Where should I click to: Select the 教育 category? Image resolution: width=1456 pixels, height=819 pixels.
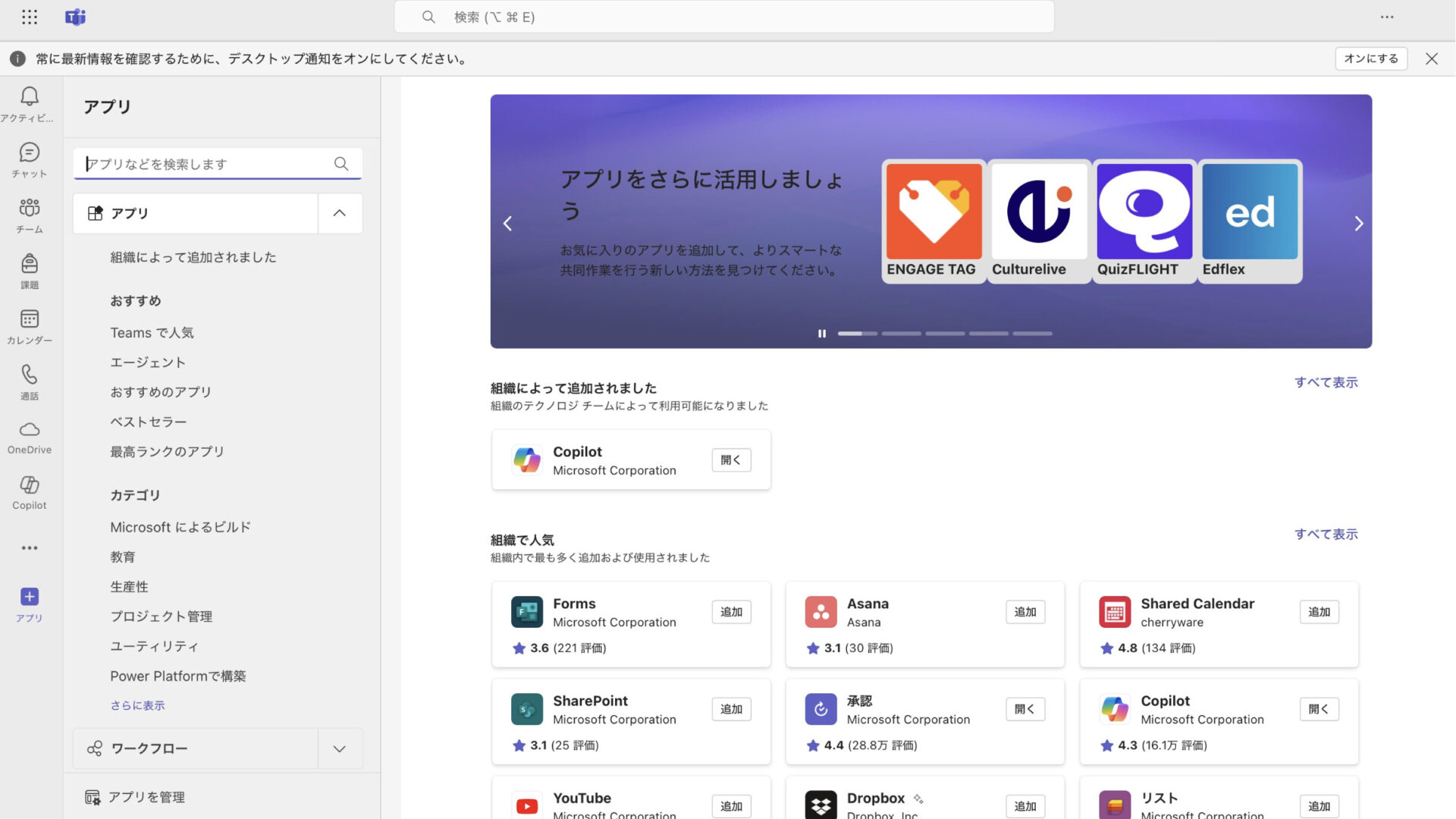click(x=122, y=556)
